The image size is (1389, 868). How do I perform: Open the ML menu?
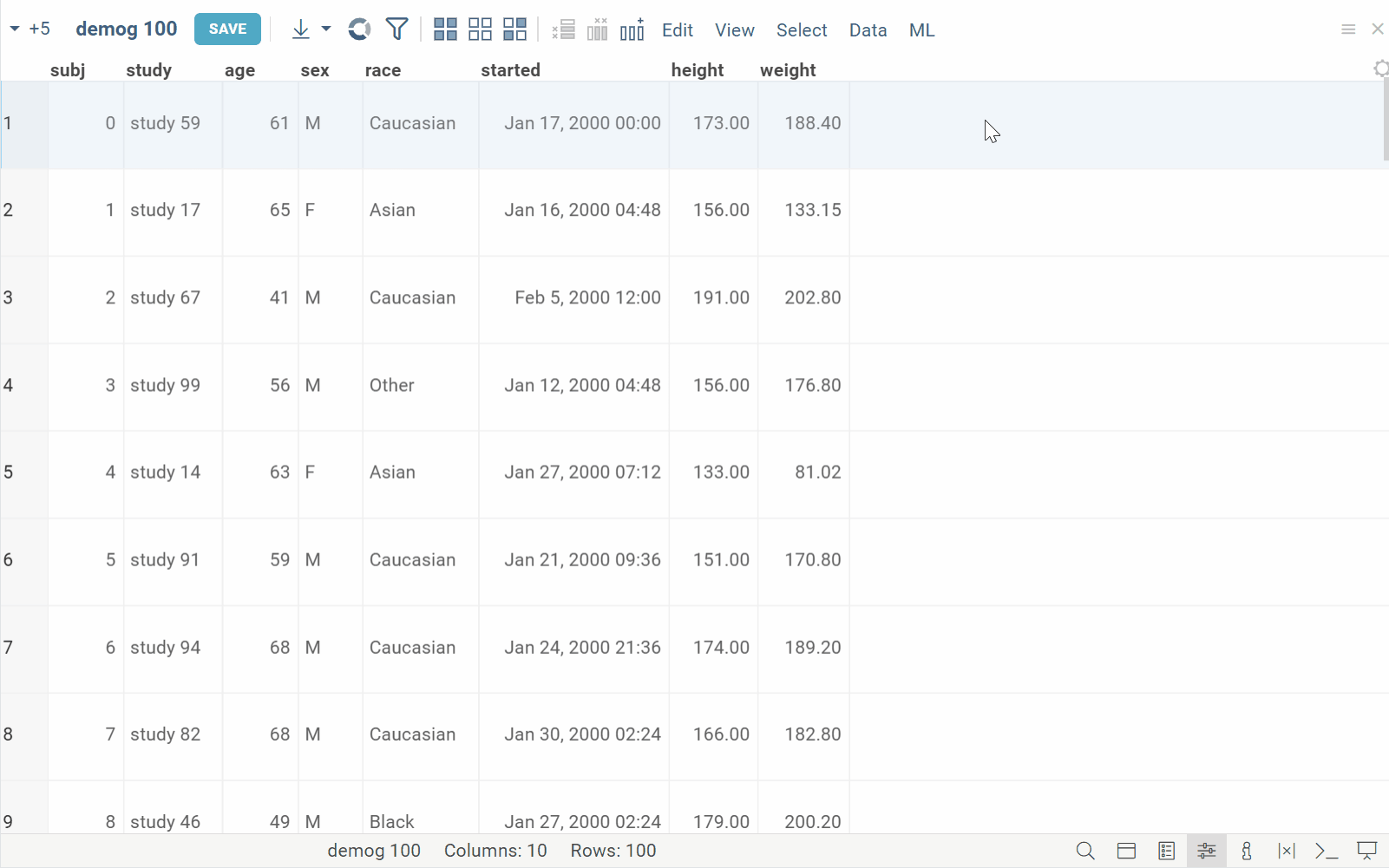pyautogui.click(x=921, y=30)
